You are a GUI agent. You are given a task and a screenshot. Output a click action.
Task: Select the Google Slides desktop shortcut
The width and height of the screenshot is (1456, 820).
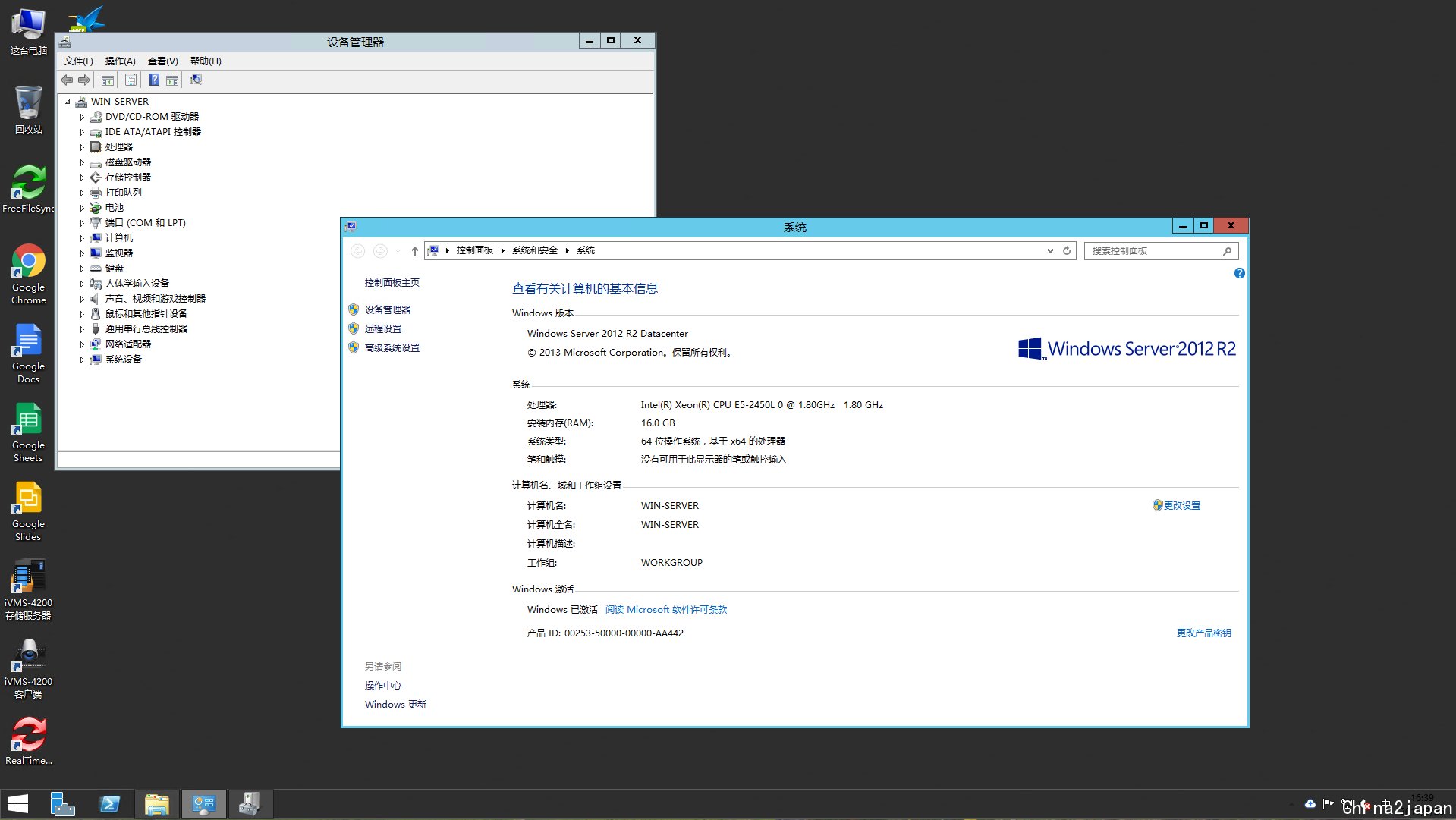(x=28, y=511)
